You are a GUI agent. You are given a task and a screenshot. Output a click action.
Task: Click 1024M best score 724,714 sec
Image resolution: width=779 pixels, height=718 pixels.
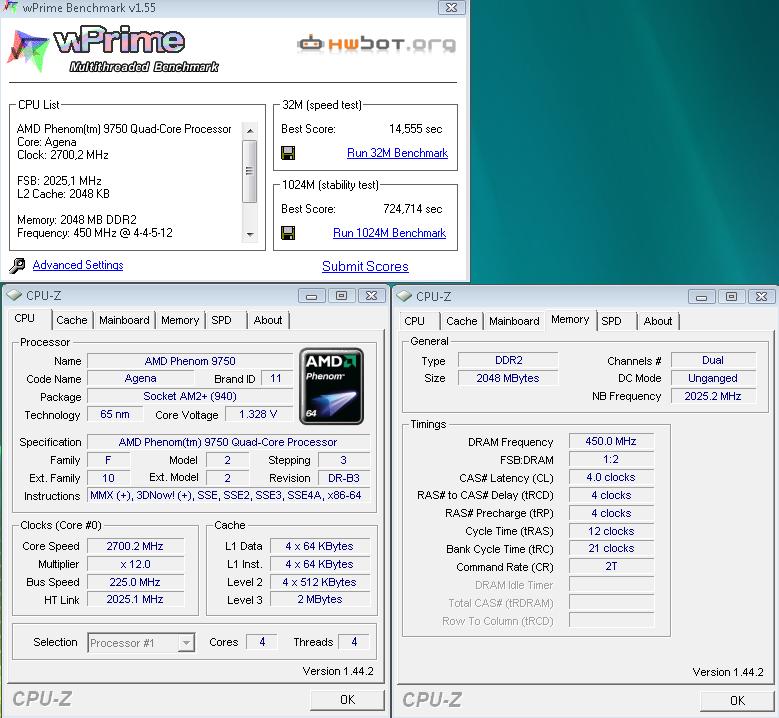413,209
